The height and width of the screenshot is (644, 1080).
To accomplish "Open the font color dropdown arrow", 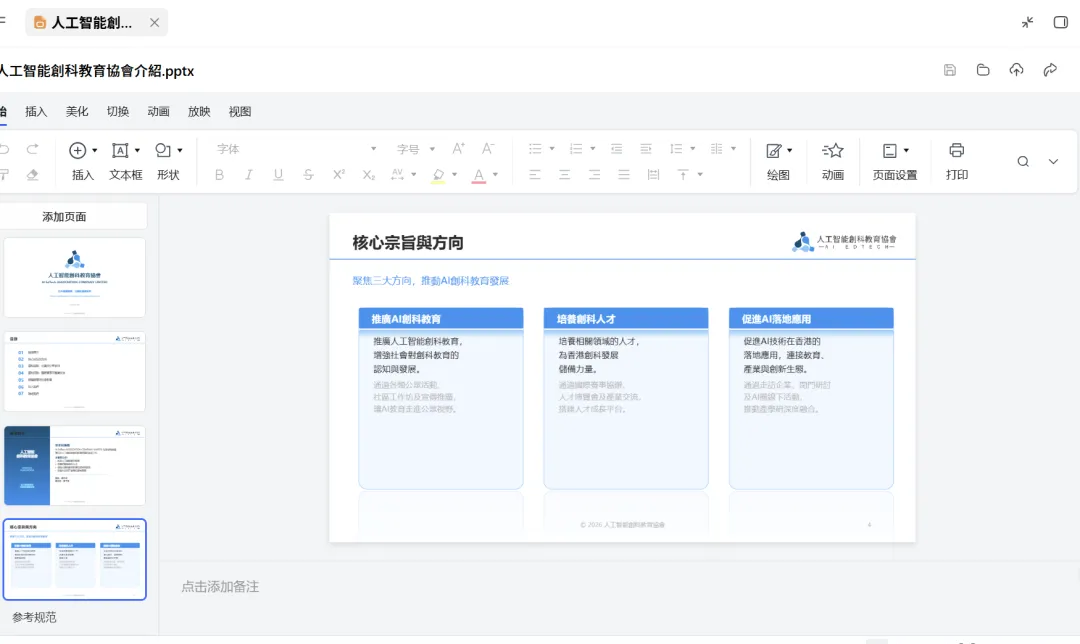I will pyautogui.click(x=495, y=175).
